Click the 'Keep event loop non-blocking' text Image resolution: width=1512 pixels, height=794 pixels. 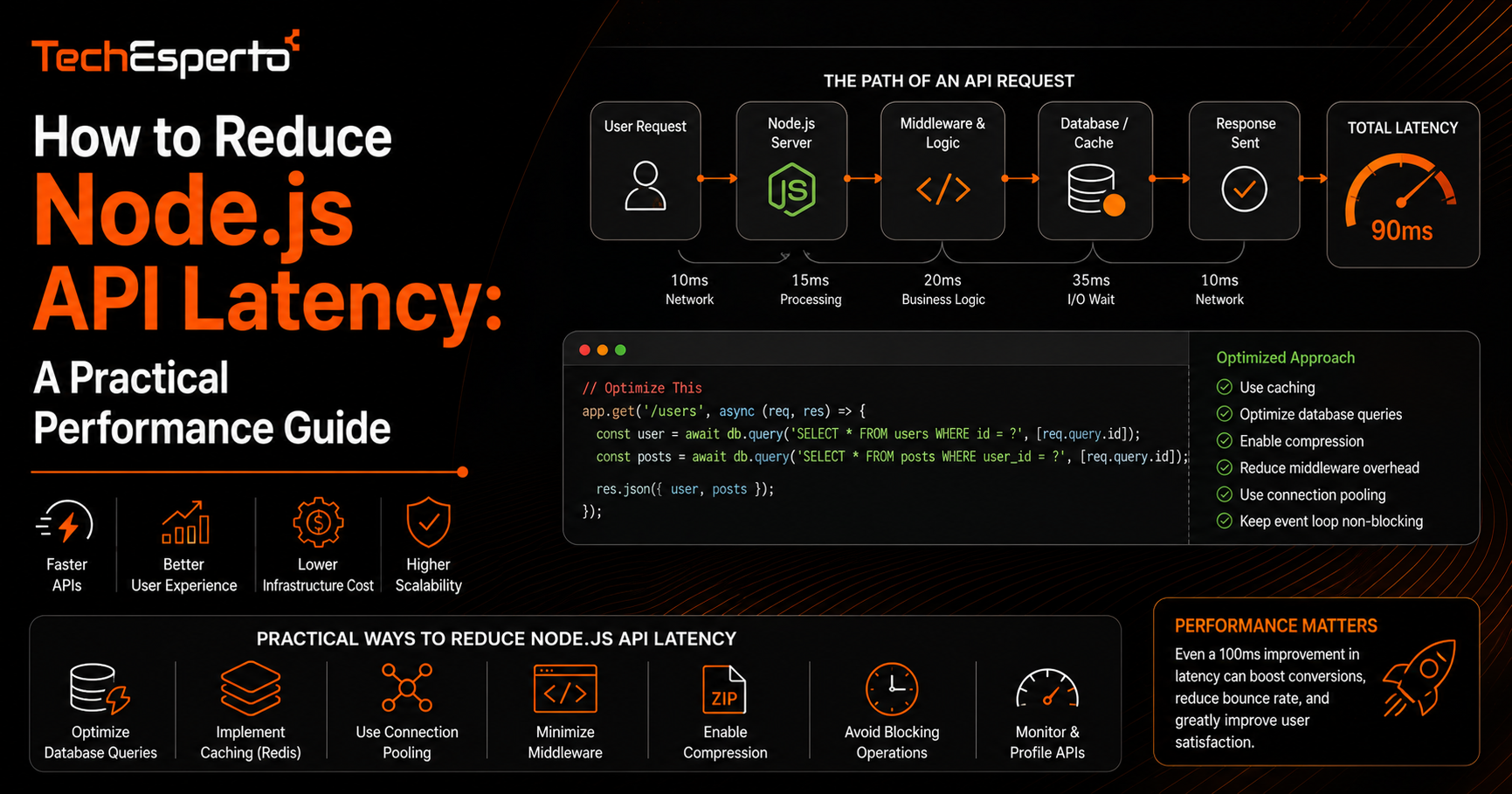pos(1331,521)
